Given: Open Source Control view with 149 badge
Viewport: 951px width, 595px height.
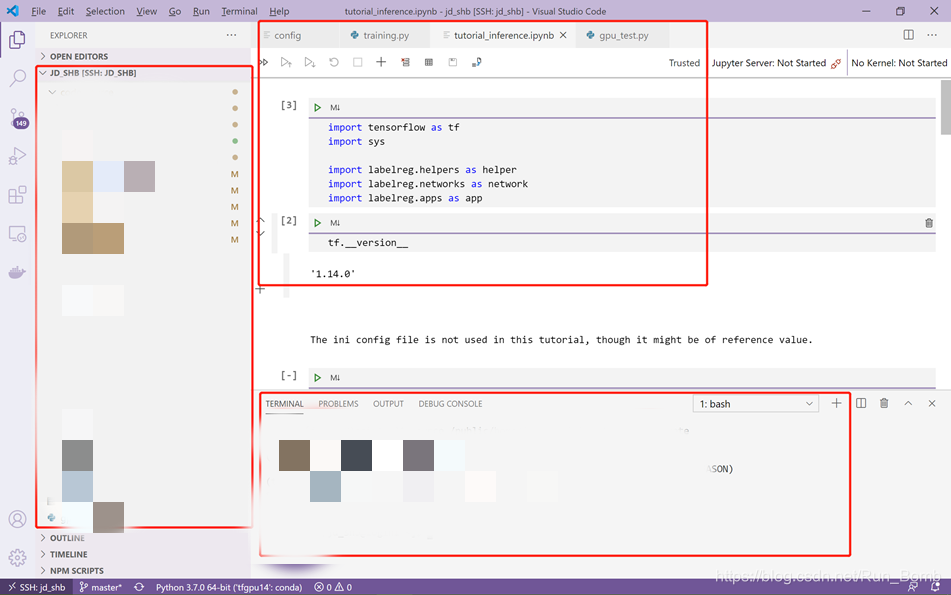Looking at the screenshot, I should click(x=18, y=118).
